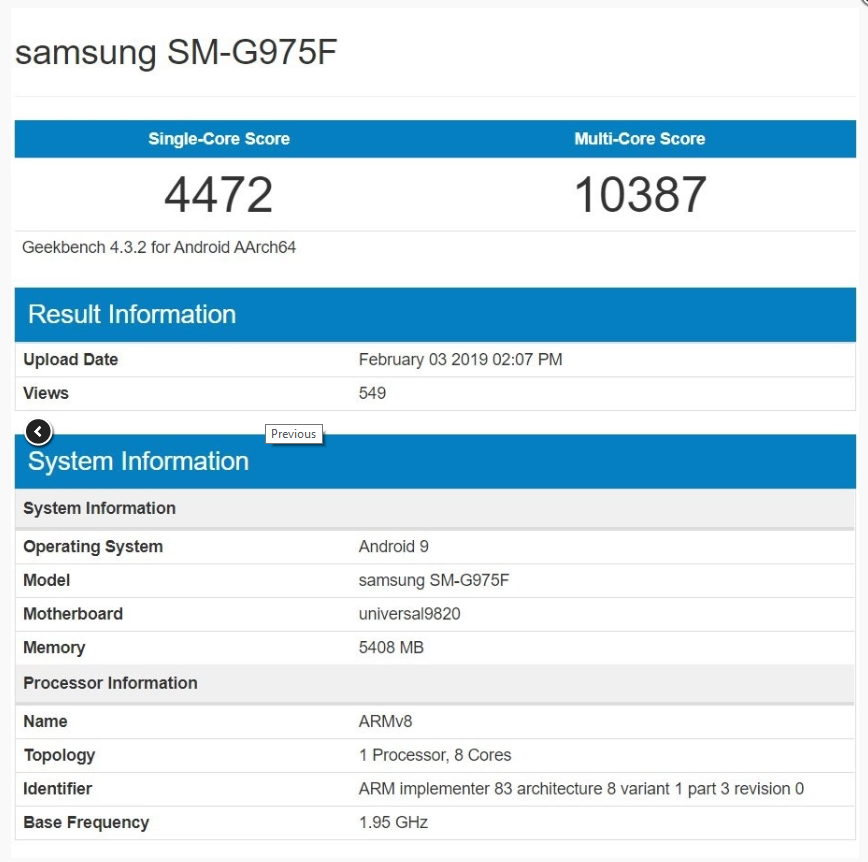
Task: Click the Upload Date row label
Action: pyautogui.click(x=70, y=360)
